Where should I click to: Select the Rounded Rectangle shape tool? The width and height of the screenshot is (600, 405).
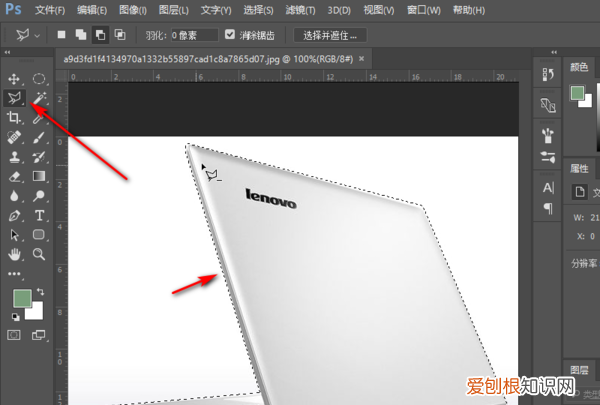pyautogui.click(x=39, y=234)
